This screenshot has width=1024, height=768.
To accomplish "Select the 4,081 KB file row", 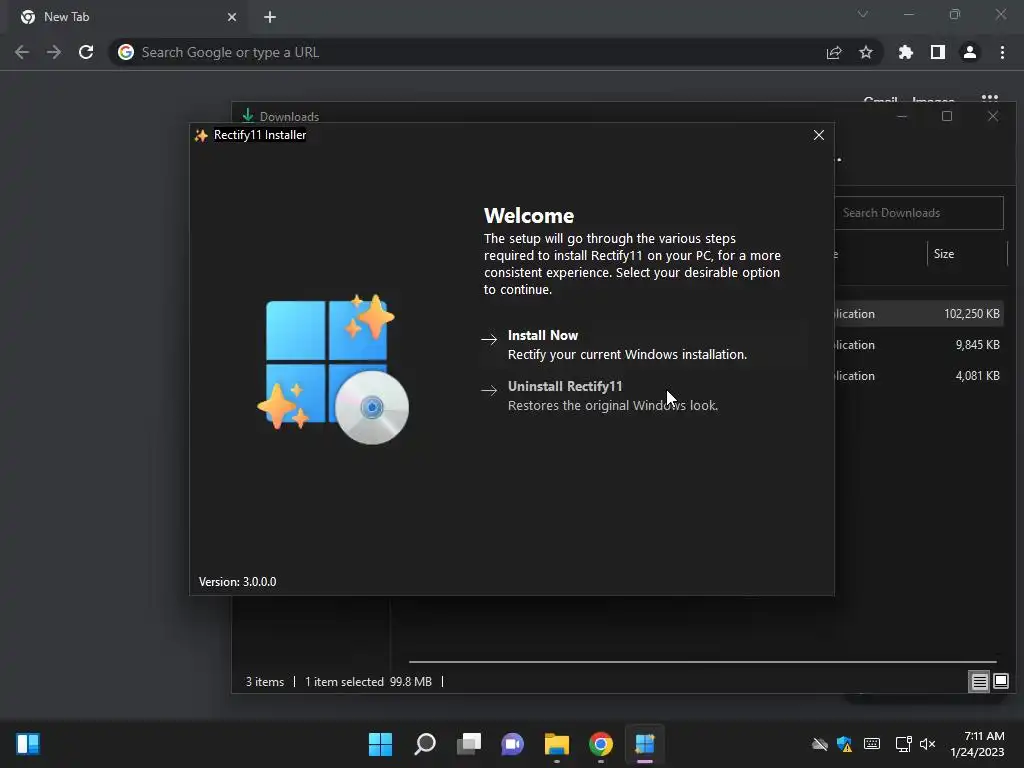I will 921,376.
